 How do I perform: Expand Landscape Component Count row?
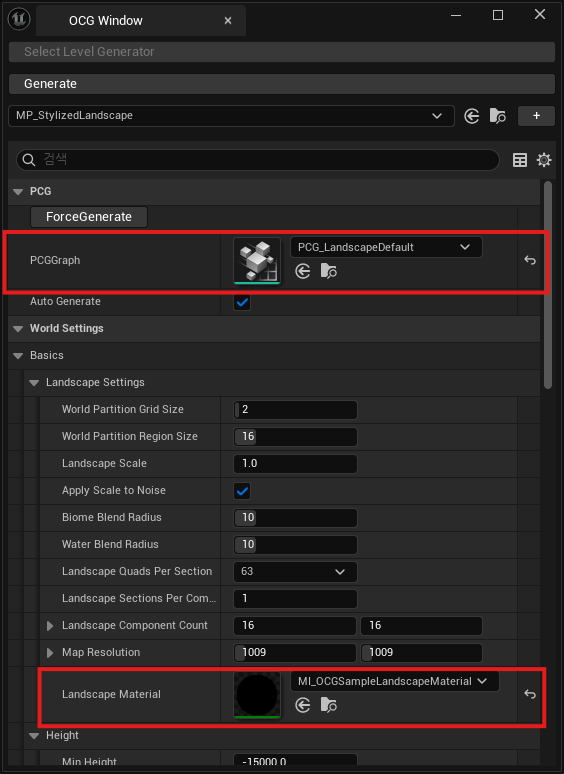[x=50, y=626]
